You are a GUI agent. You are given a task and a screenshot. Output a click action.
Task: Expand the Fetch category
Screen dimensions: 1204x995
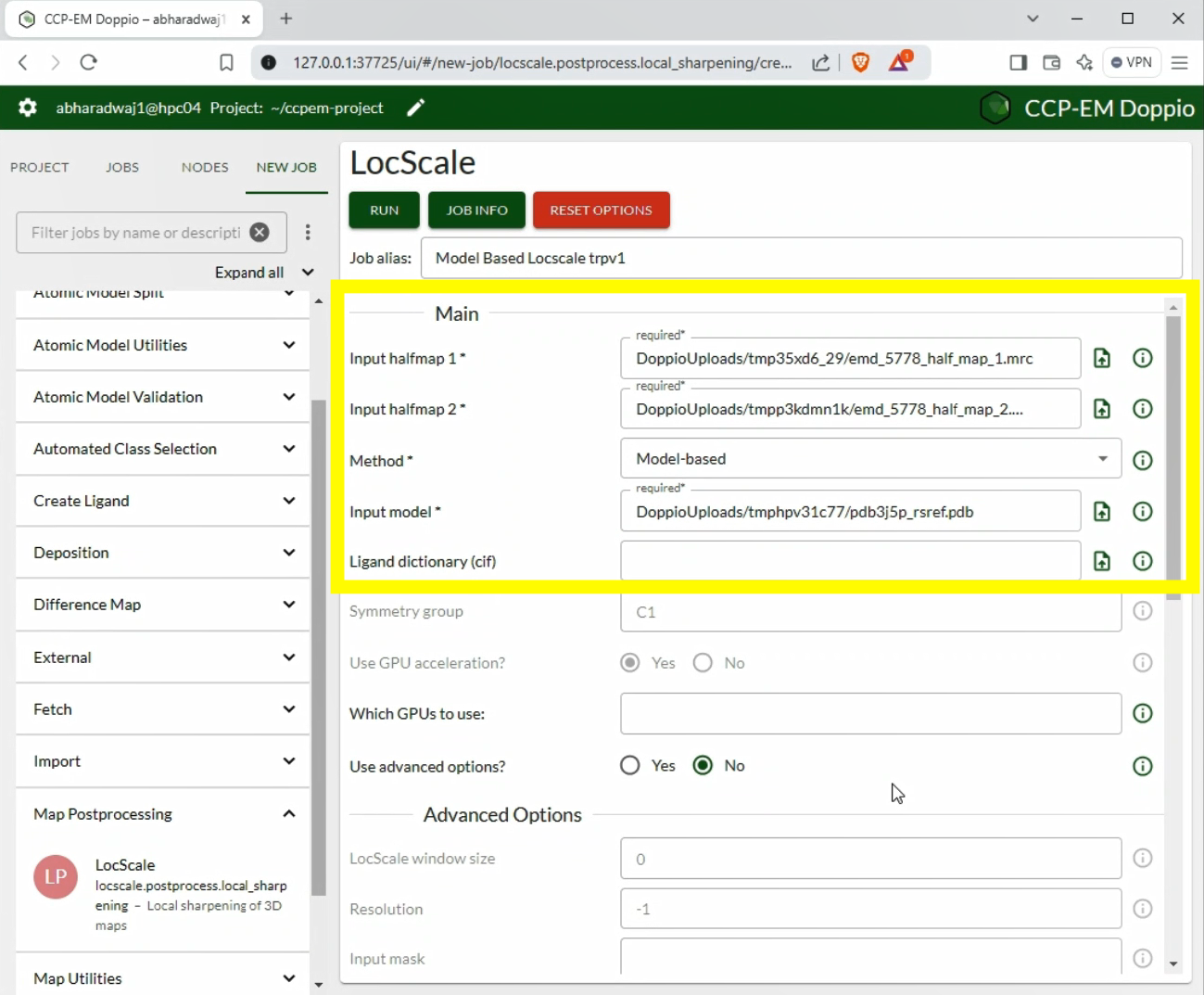point(162,709)
